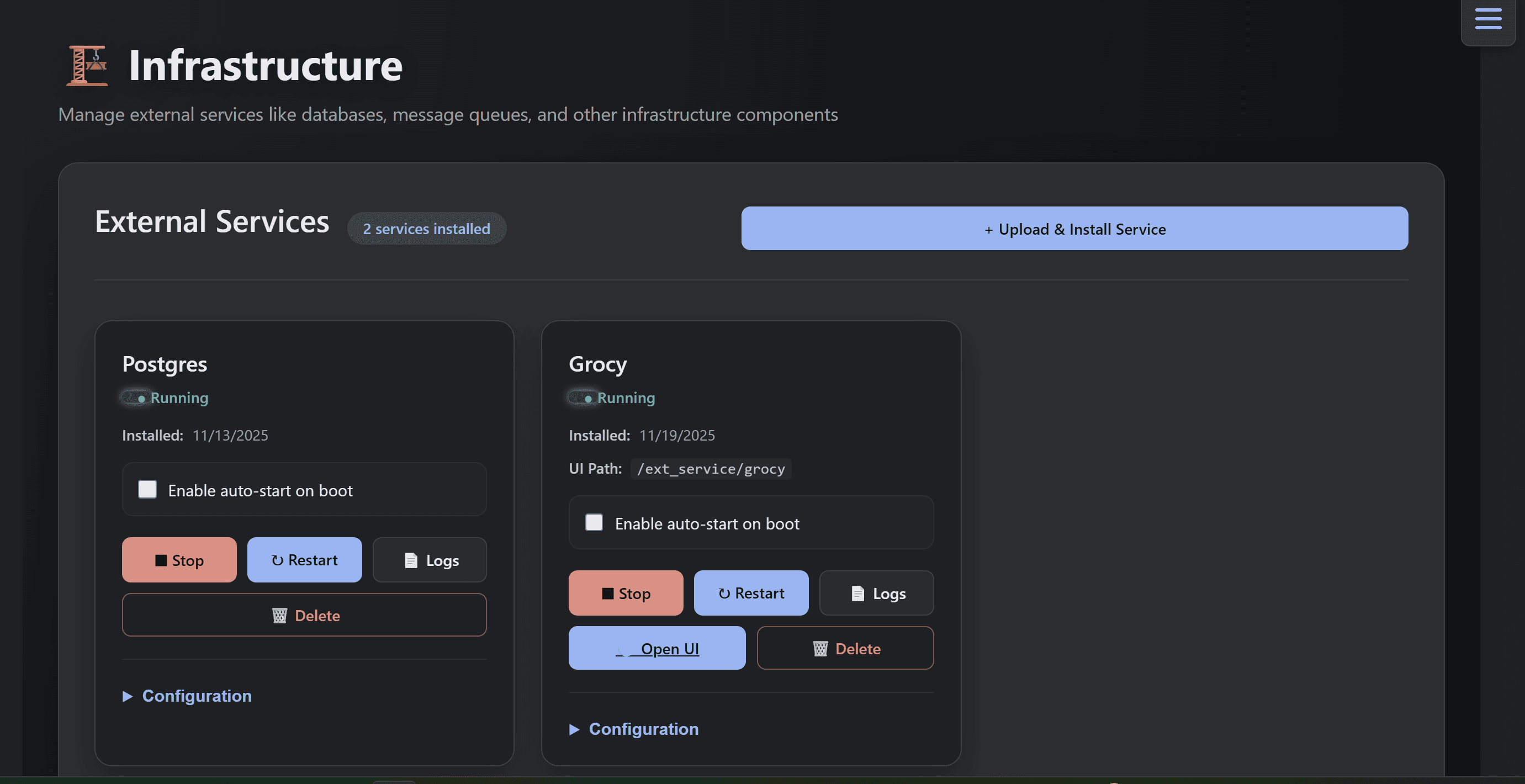Expand the Configuration section under Grocy

click(x=633, y=729)
